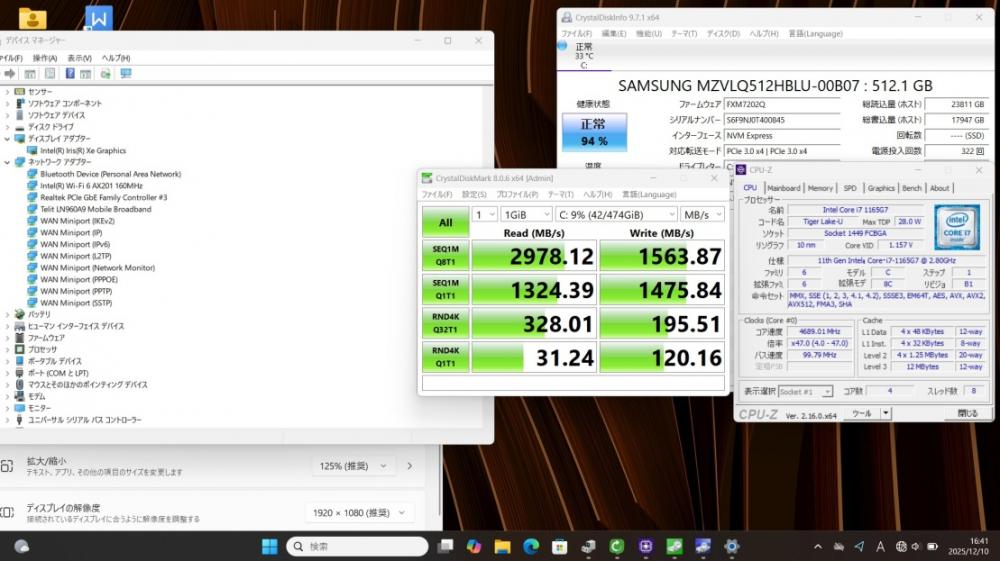The image size is (1000, 561).
Task: Open the 1920 × 1080 resolution dropdown
Action: tap(359, 512)
